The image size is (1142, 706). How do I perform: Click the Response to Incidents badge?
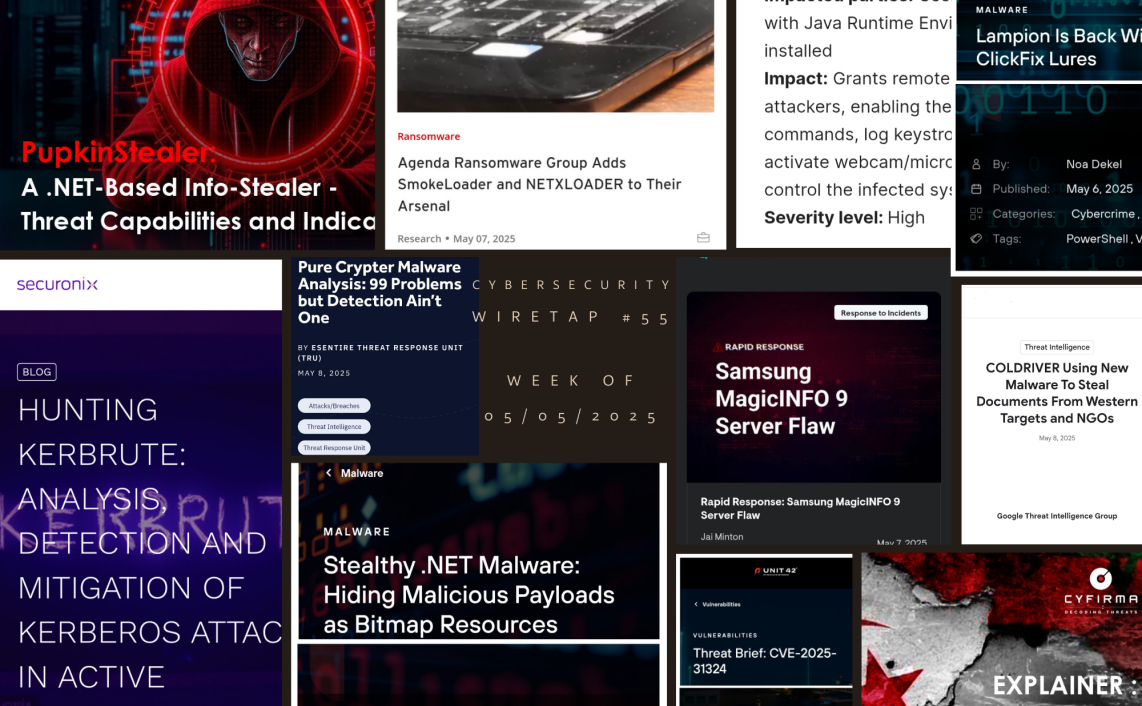[x=881, y=313]
